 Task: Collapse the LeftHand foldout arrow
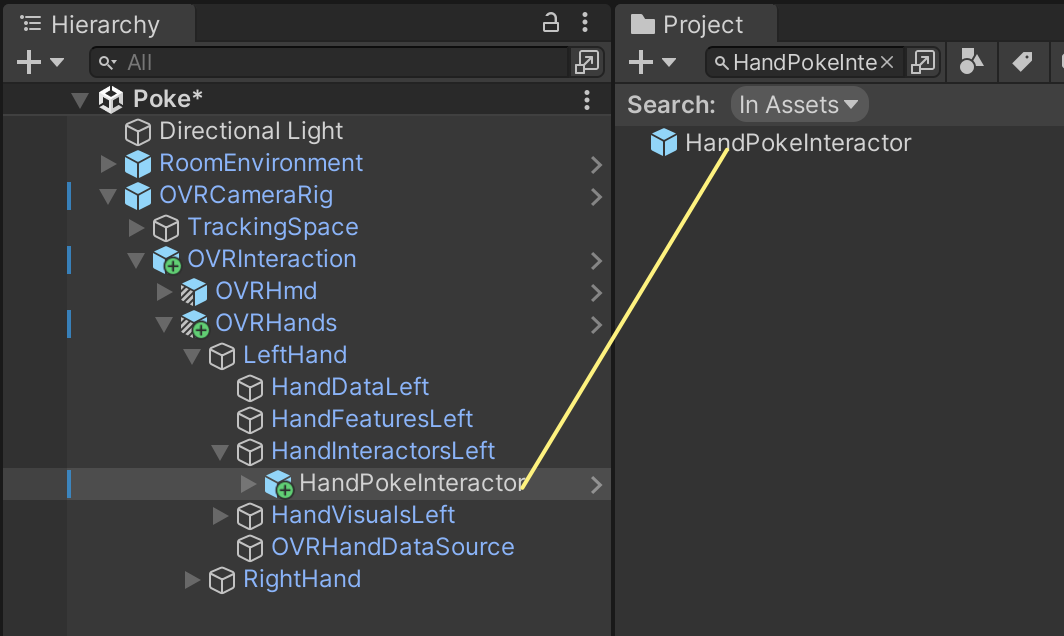(192, 356)
